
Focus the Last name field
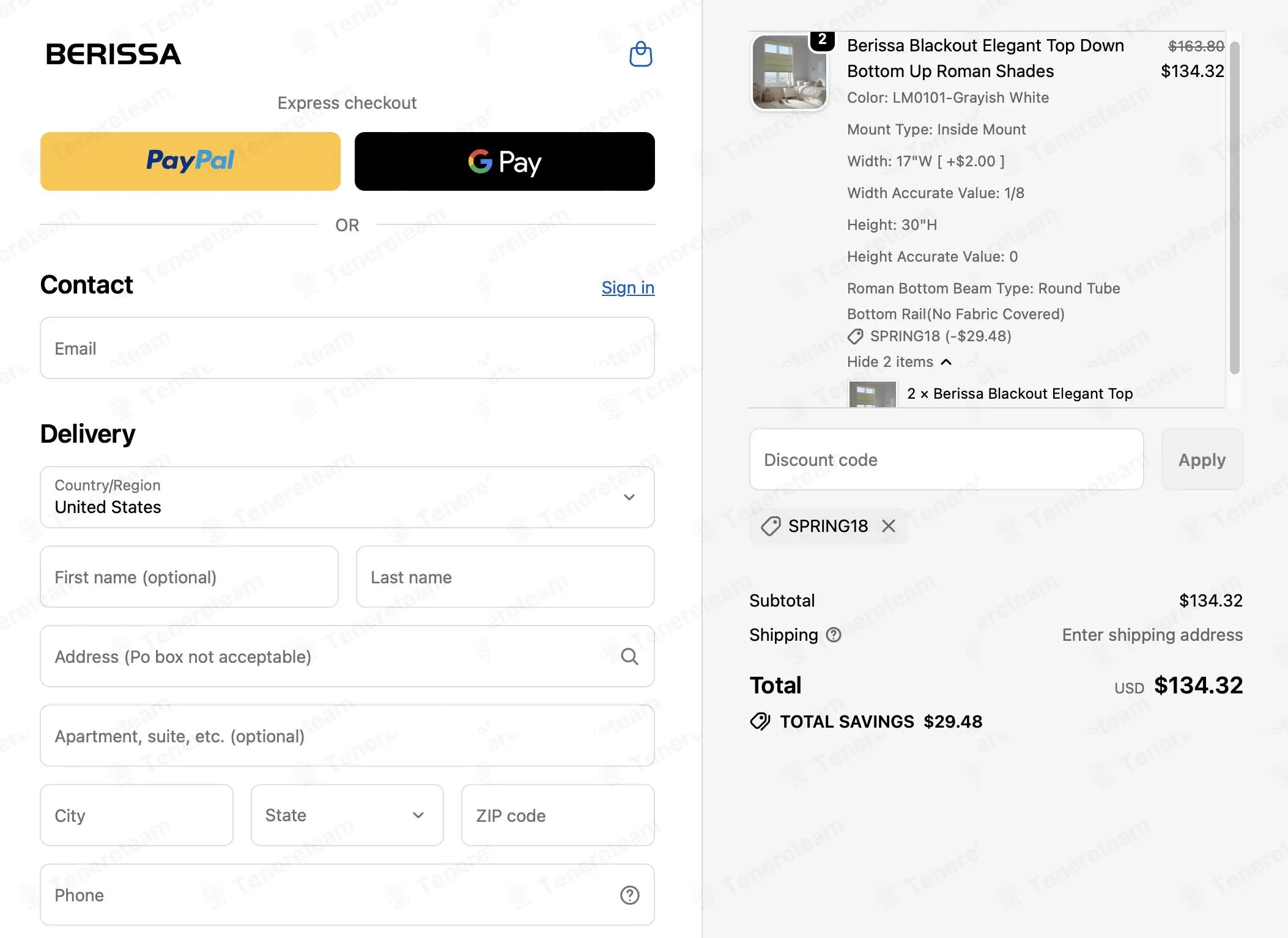(505, 577)
